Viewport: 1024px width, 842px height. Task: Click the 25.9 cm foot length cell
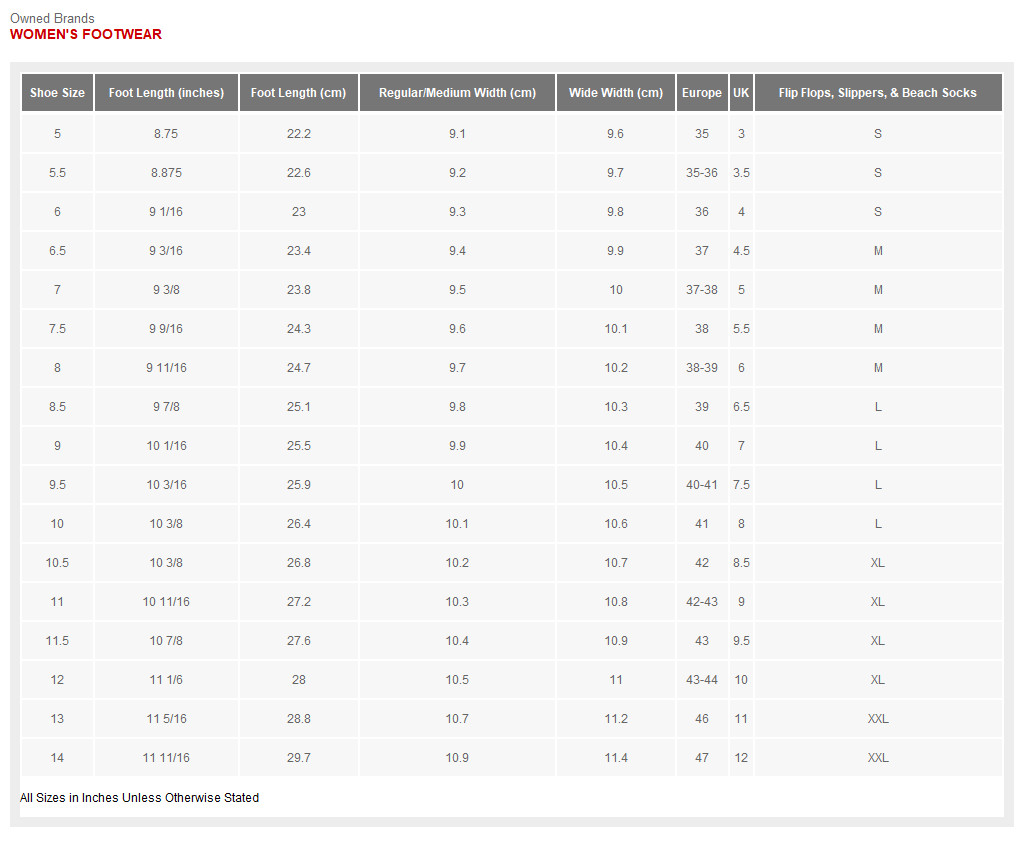298,485
